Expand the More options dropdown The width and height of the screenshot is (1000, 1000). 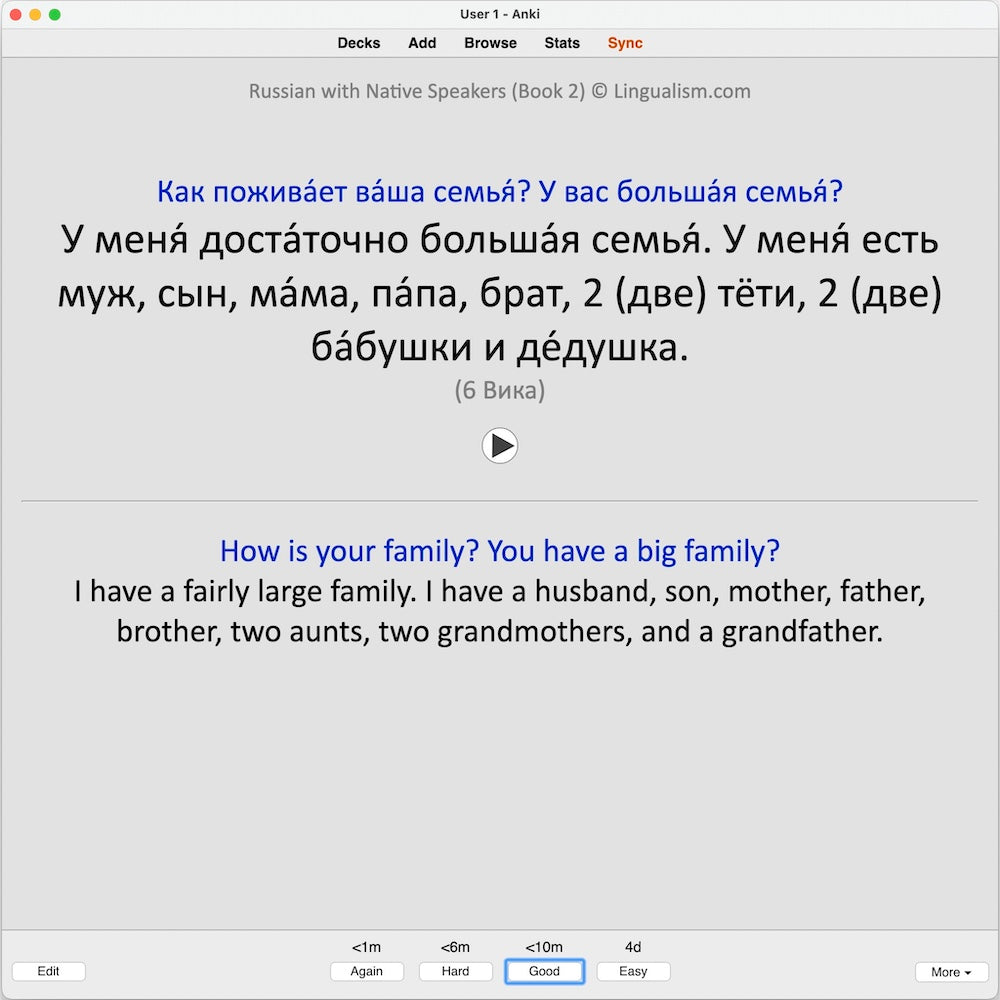951,972
